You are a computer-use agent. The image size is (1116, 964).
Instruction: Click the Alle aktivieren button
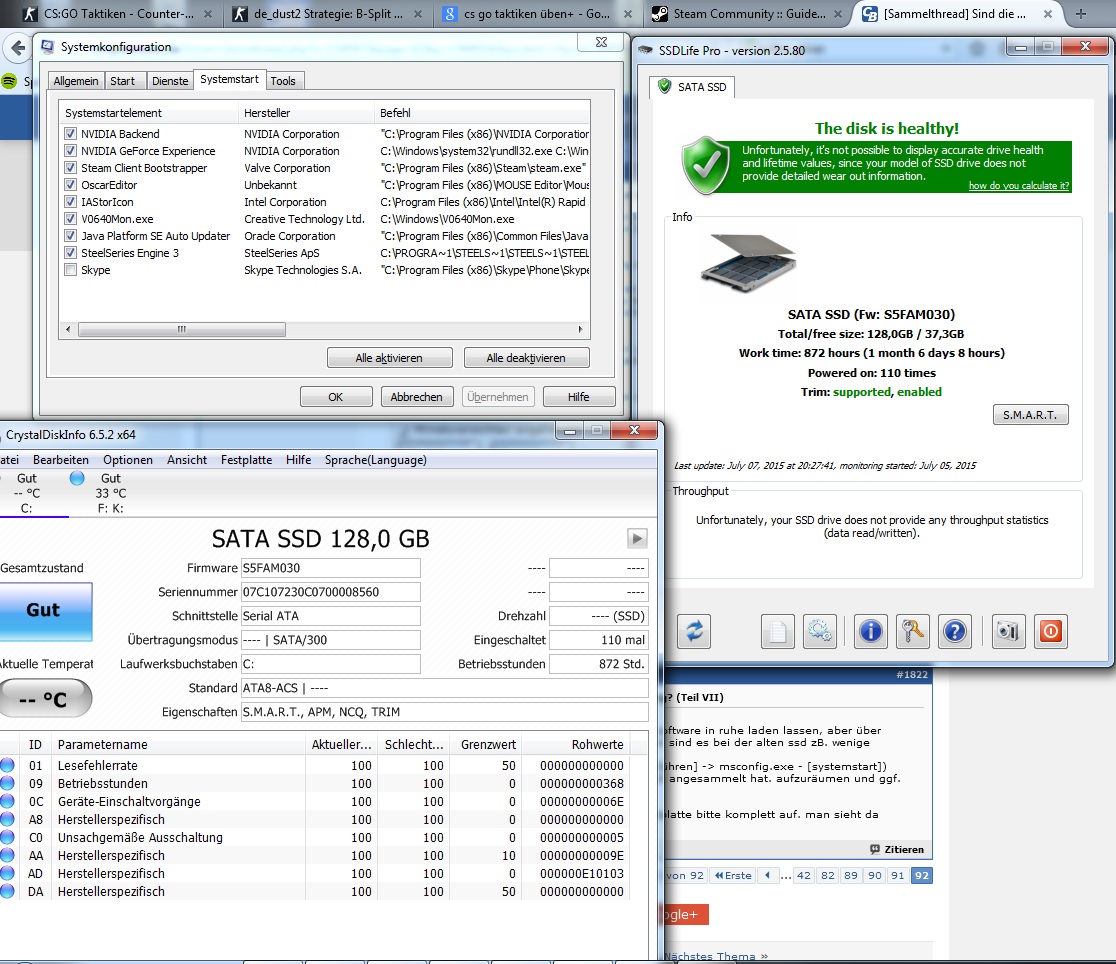[389, 357]
